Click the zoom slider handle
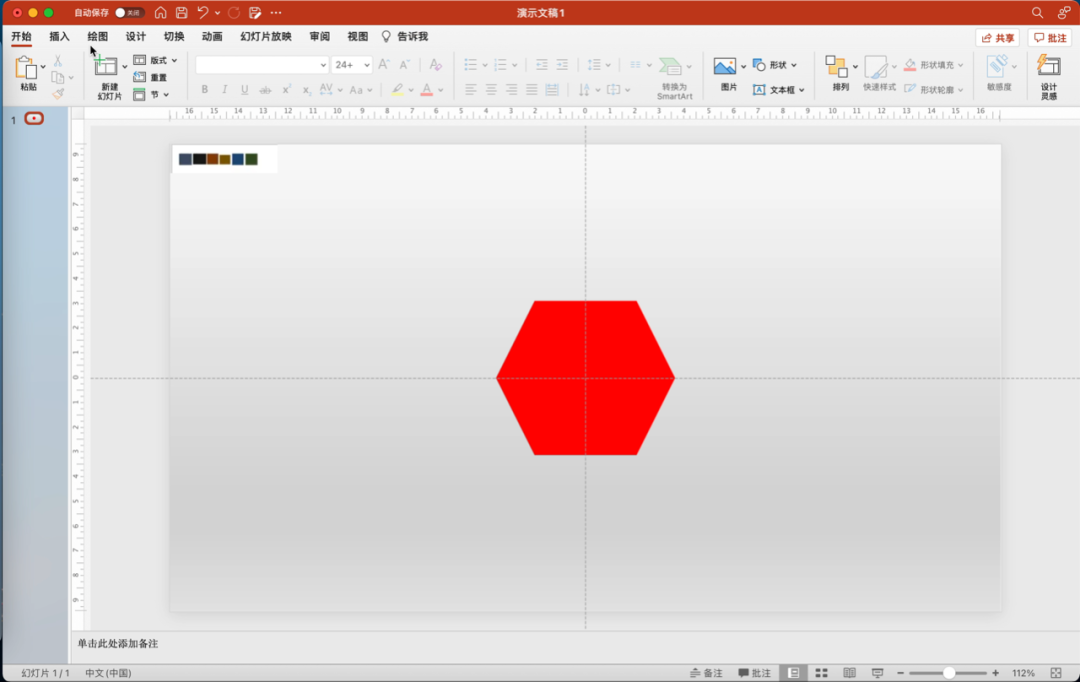The height and width of the screenshot is (682, 1080). (x=948, y=673)
